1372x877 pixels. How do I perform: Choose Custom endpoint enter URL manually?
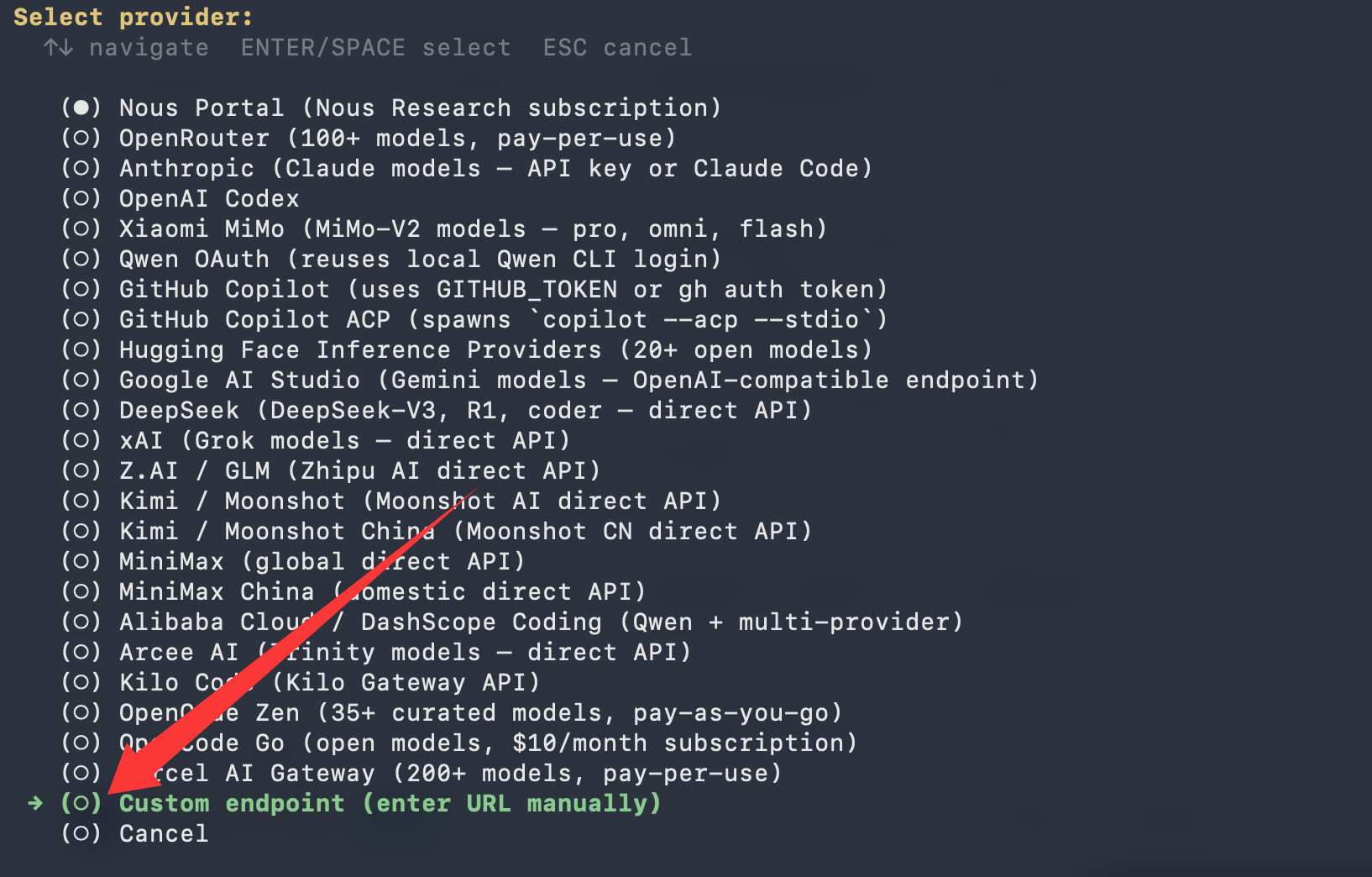(361, 803)
